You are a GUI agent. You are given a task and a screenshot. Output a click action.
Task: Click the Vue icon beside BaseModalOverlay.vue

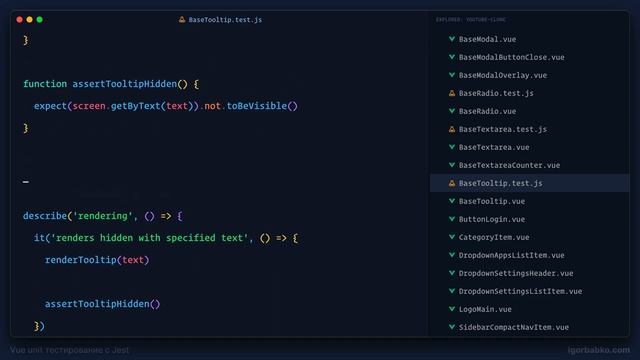coord(452,75)
